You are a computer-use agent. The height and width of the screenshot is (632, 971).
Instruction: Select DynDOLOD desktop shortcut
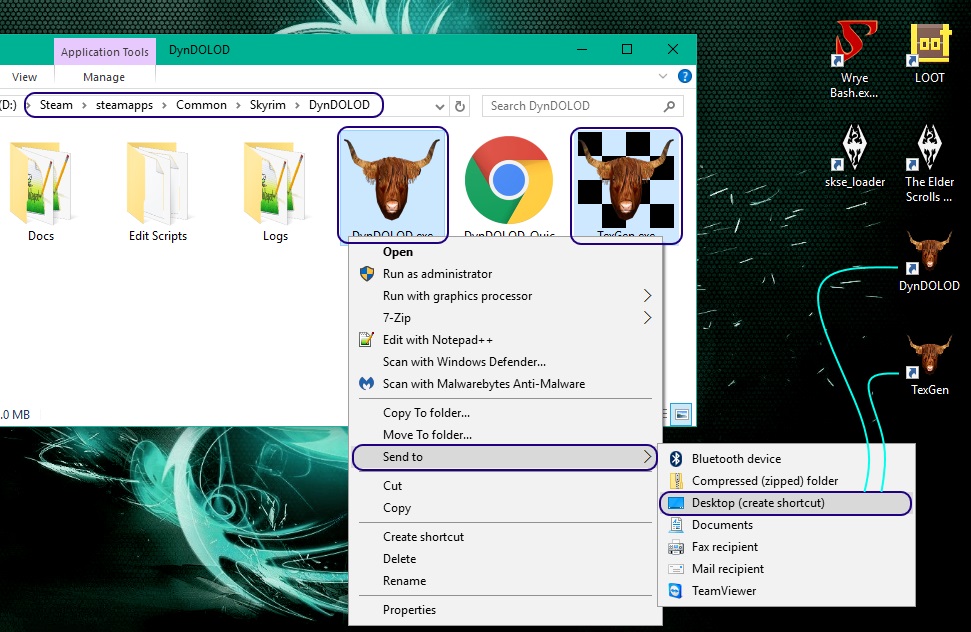[929, 261]
